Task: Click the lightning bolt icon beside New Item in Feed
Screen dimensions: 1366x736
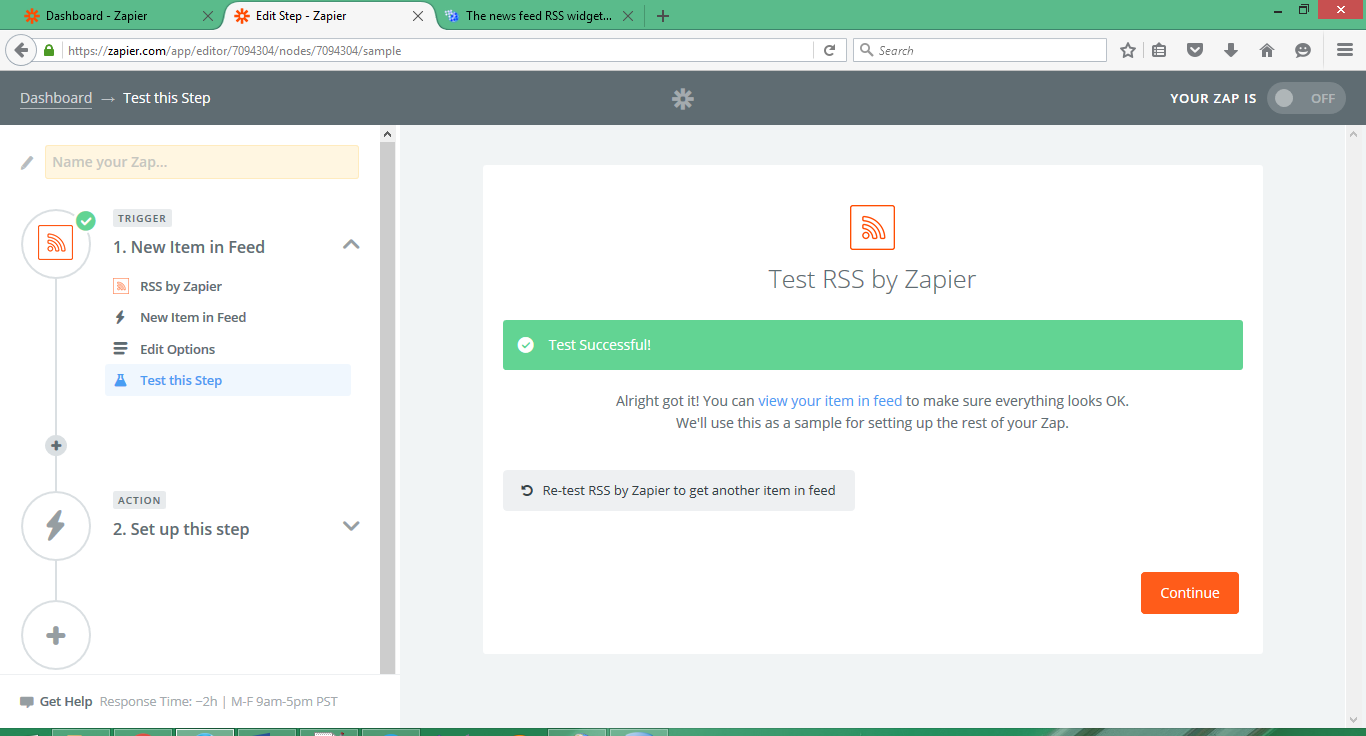Action: [x=120, y=317]
